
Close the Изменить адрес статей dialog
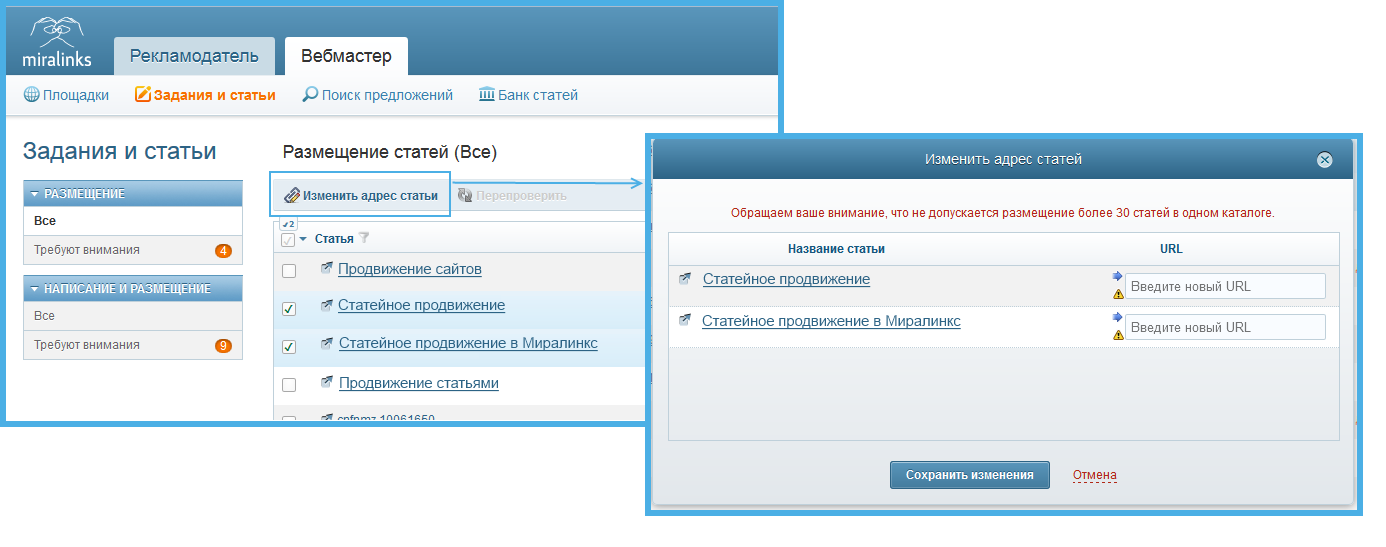click(1324, 160)
